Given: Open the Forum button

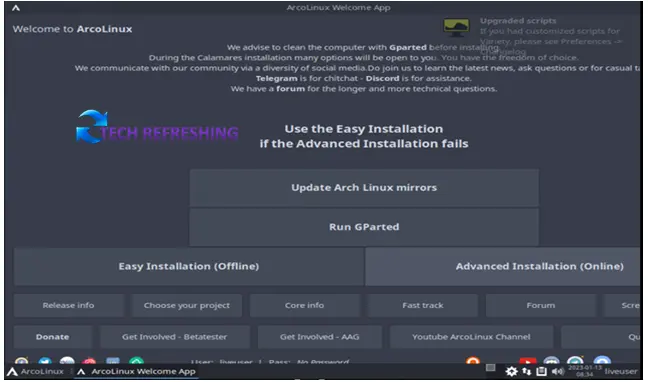Looking at the screenshot, I should 541,306.
